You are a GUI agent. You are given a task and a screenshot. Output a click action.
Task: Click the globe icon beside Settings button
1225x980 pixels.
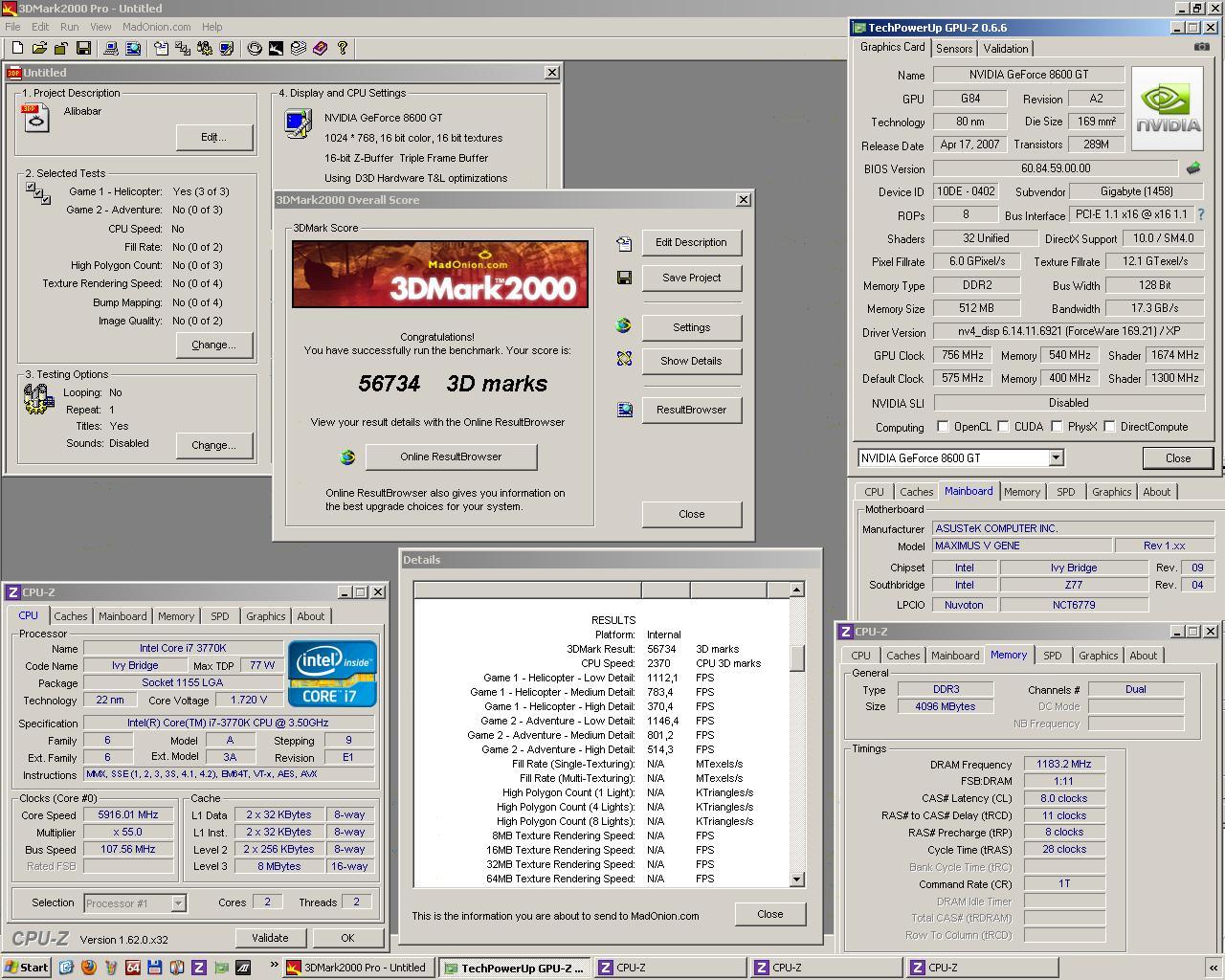pos(624,326)
